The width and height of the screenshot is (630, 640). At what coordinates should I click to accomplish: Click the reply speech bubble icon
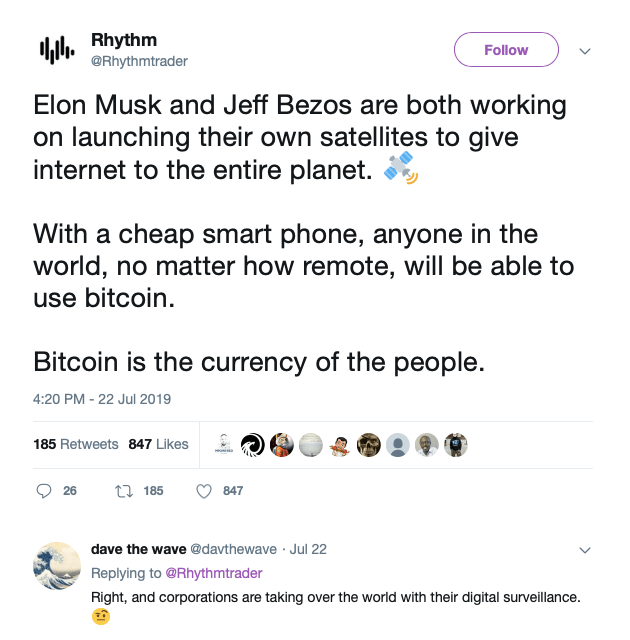pyautogui.click(x=43, y=491)
